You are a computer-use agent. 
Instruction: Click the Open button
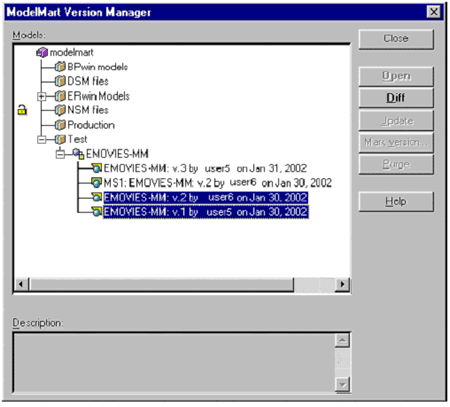[396, 76]
